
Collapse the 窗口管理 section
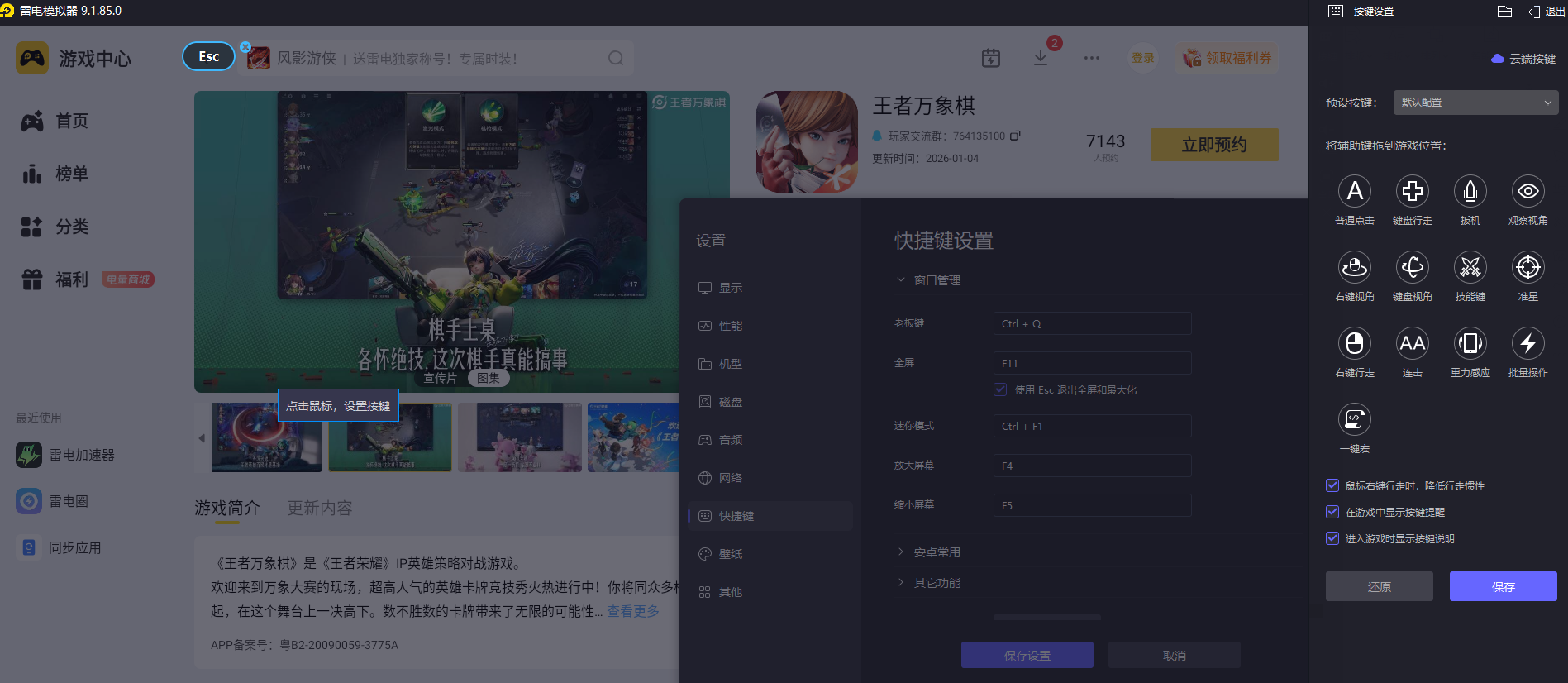928,280
